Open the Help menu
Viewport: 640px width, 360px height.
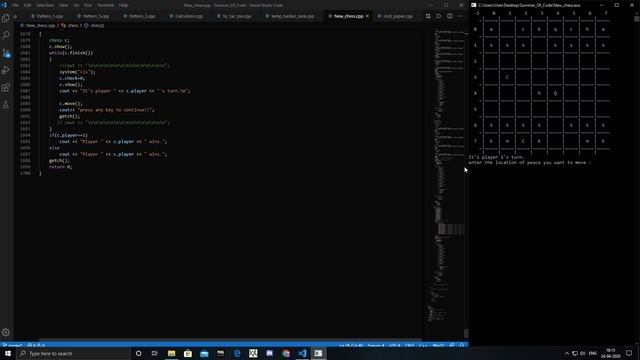click(x=123, y=5)
